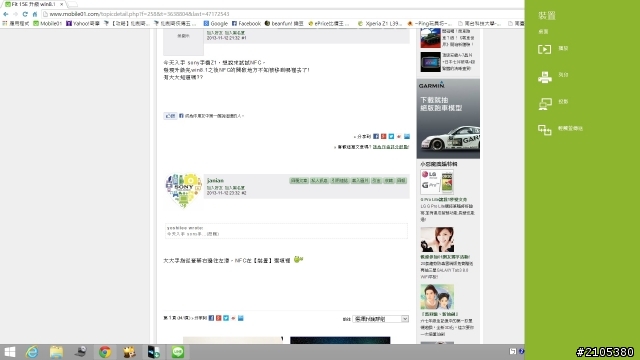Share first post via Facebook icon

(x=376, y=136)
